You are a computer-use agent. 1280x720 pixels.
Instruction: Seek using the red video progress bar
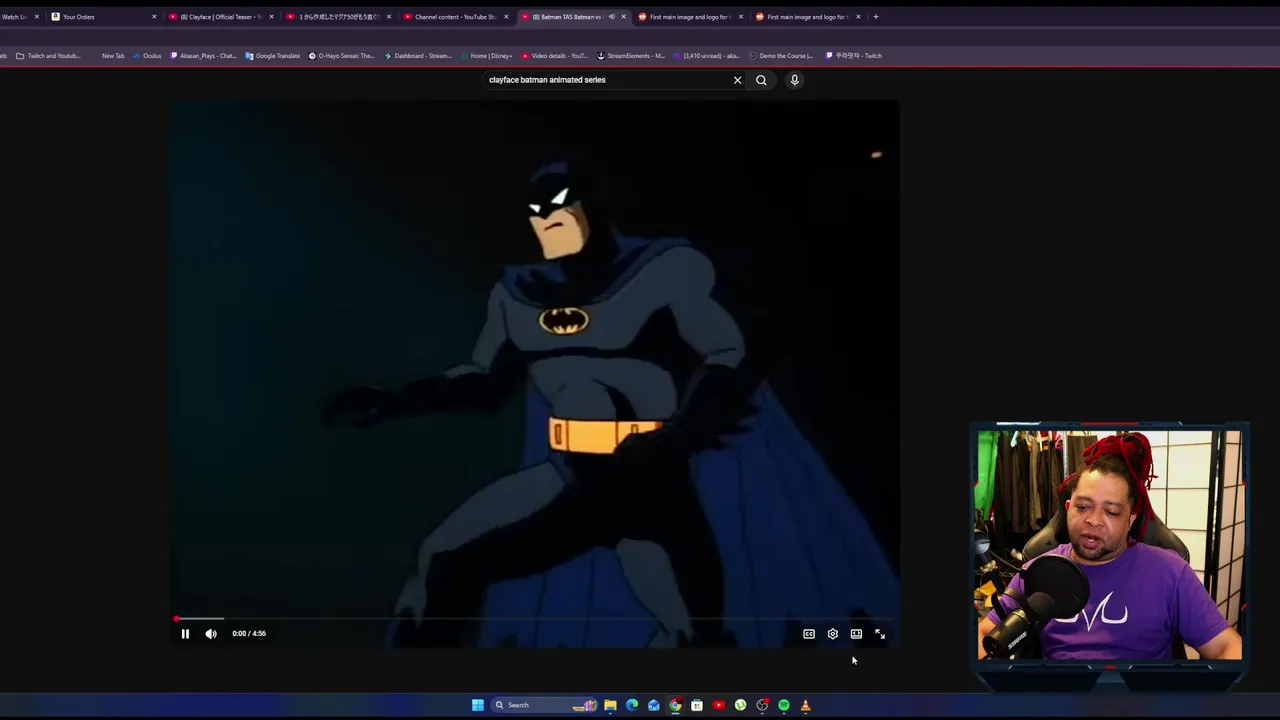533,619
